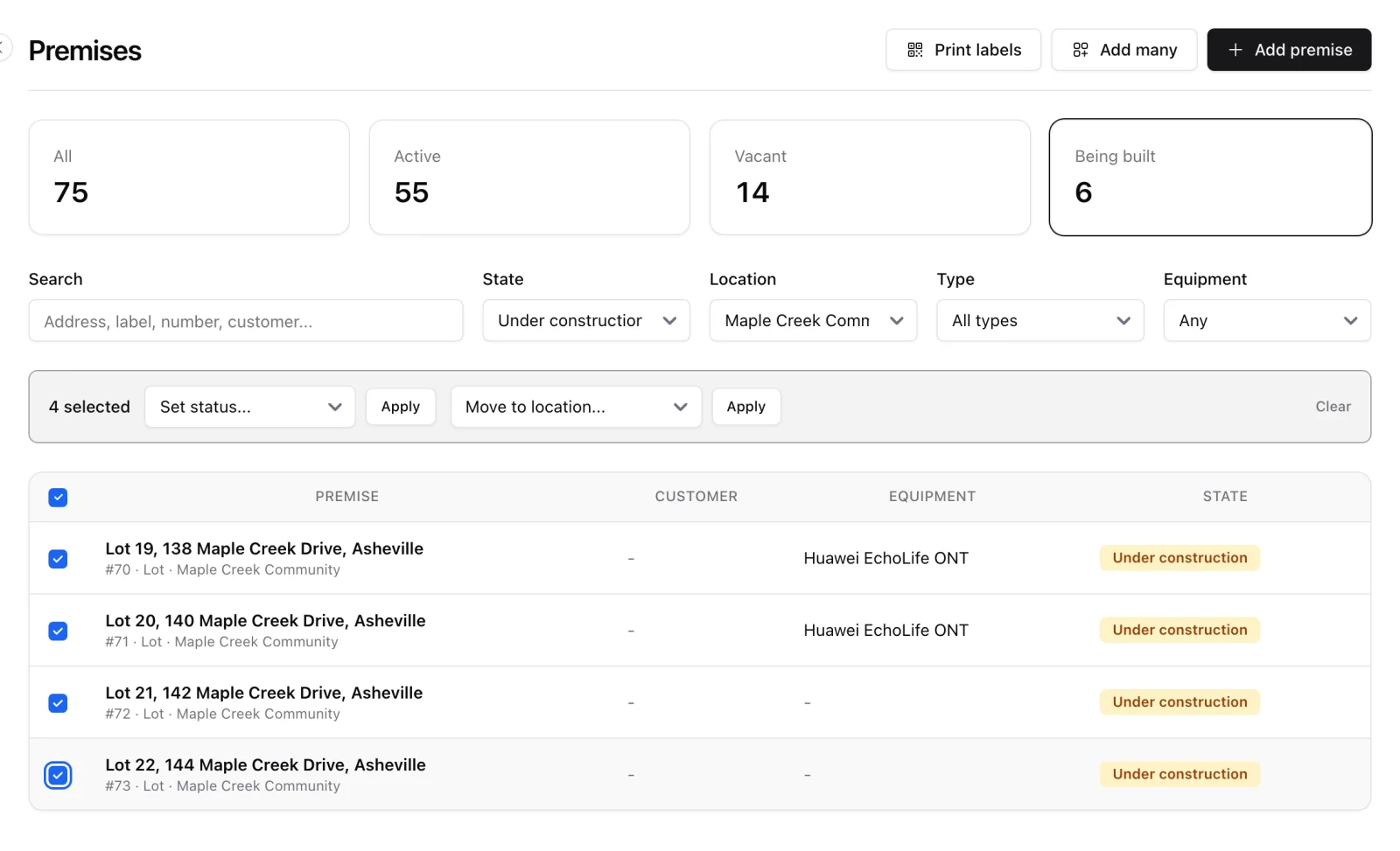
Task: Open the Location filter dropdown
Action: [x=813, y=321]
